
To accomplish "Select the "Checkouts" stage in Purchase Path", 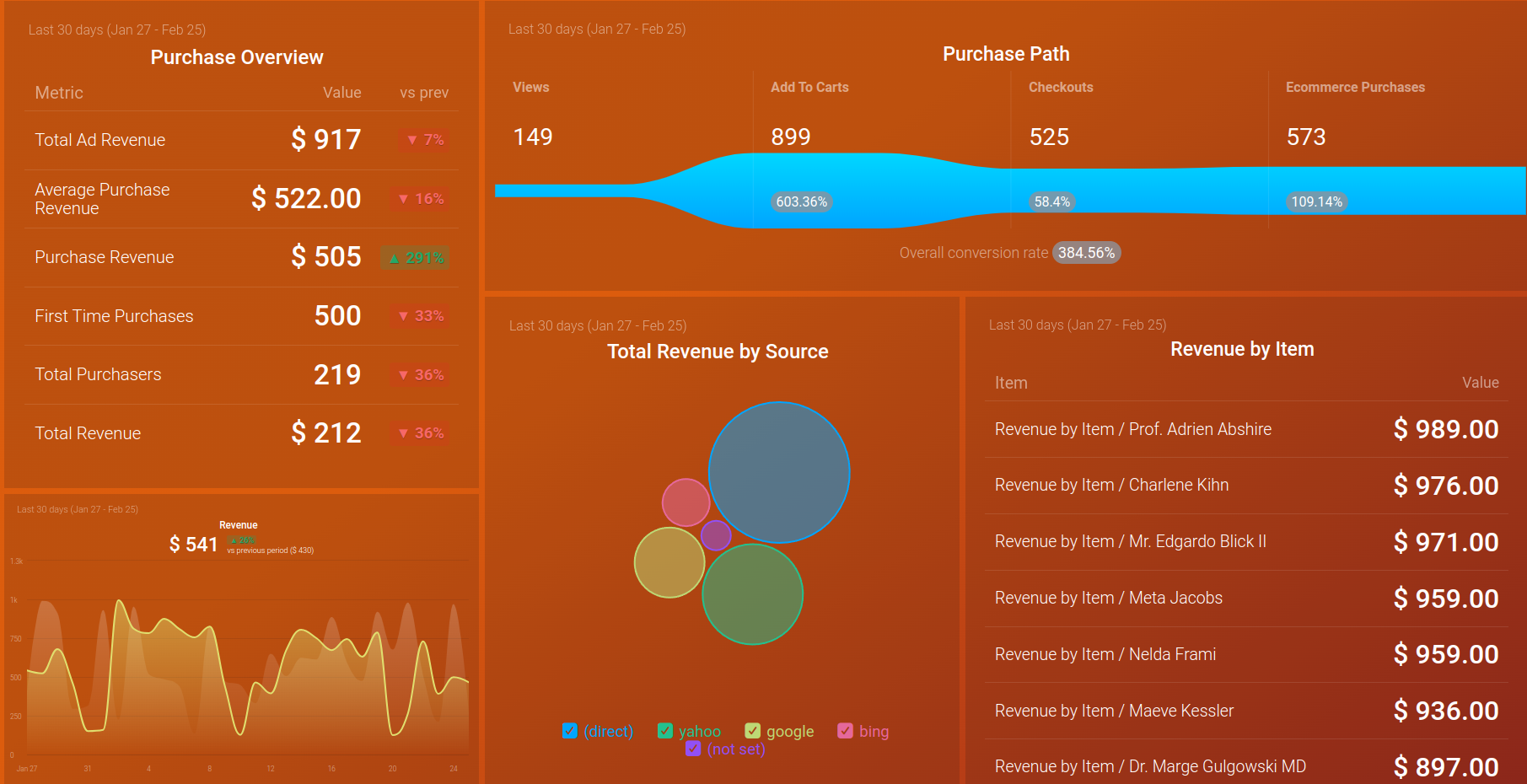I will pos(1061,87).
